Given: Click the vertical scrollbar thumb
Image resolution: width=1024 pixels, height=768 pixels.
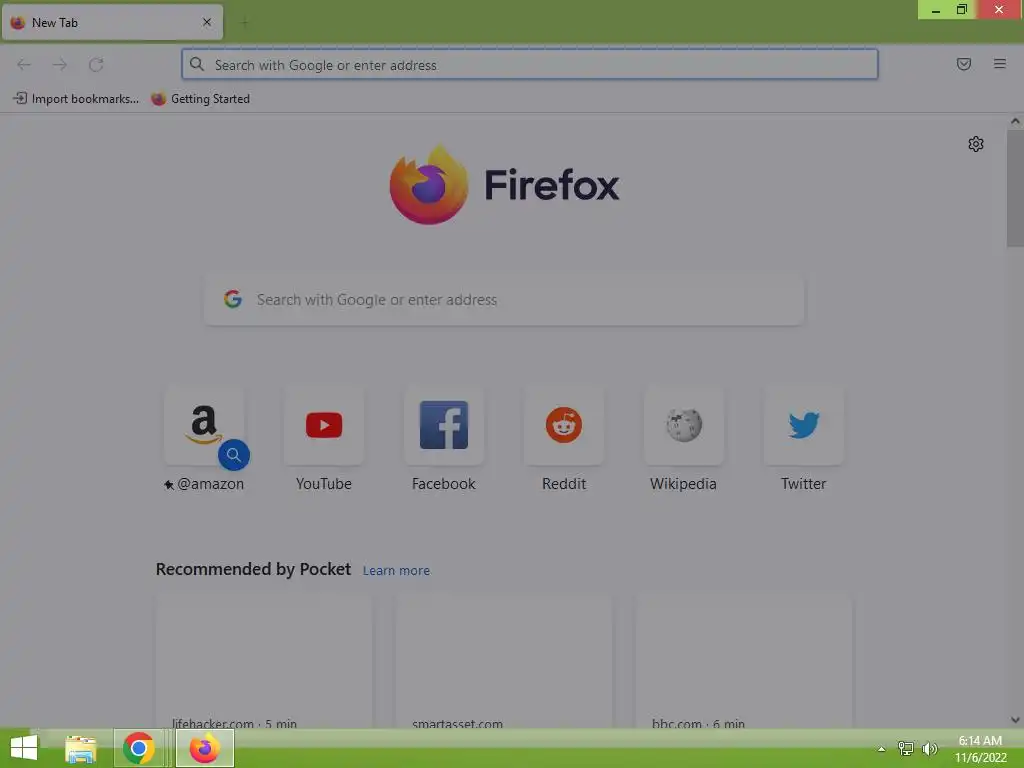Looking at the screenshot, I should [x=1015, y=188].
